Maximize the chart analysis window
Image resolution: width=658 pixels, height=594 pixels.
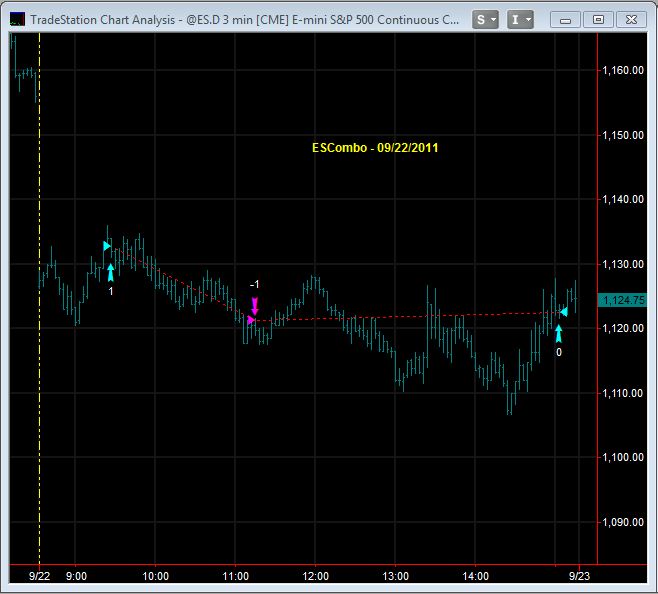click(x=599, y=18)
